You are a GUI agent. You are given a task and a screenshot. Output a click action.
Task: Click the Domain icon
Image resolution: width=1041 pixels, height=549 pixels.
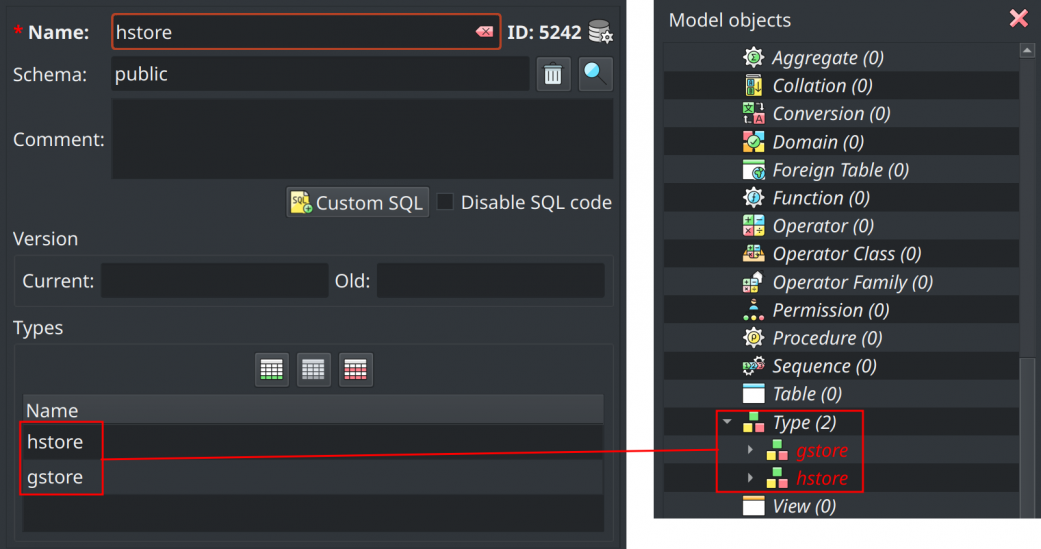(754, 141)
